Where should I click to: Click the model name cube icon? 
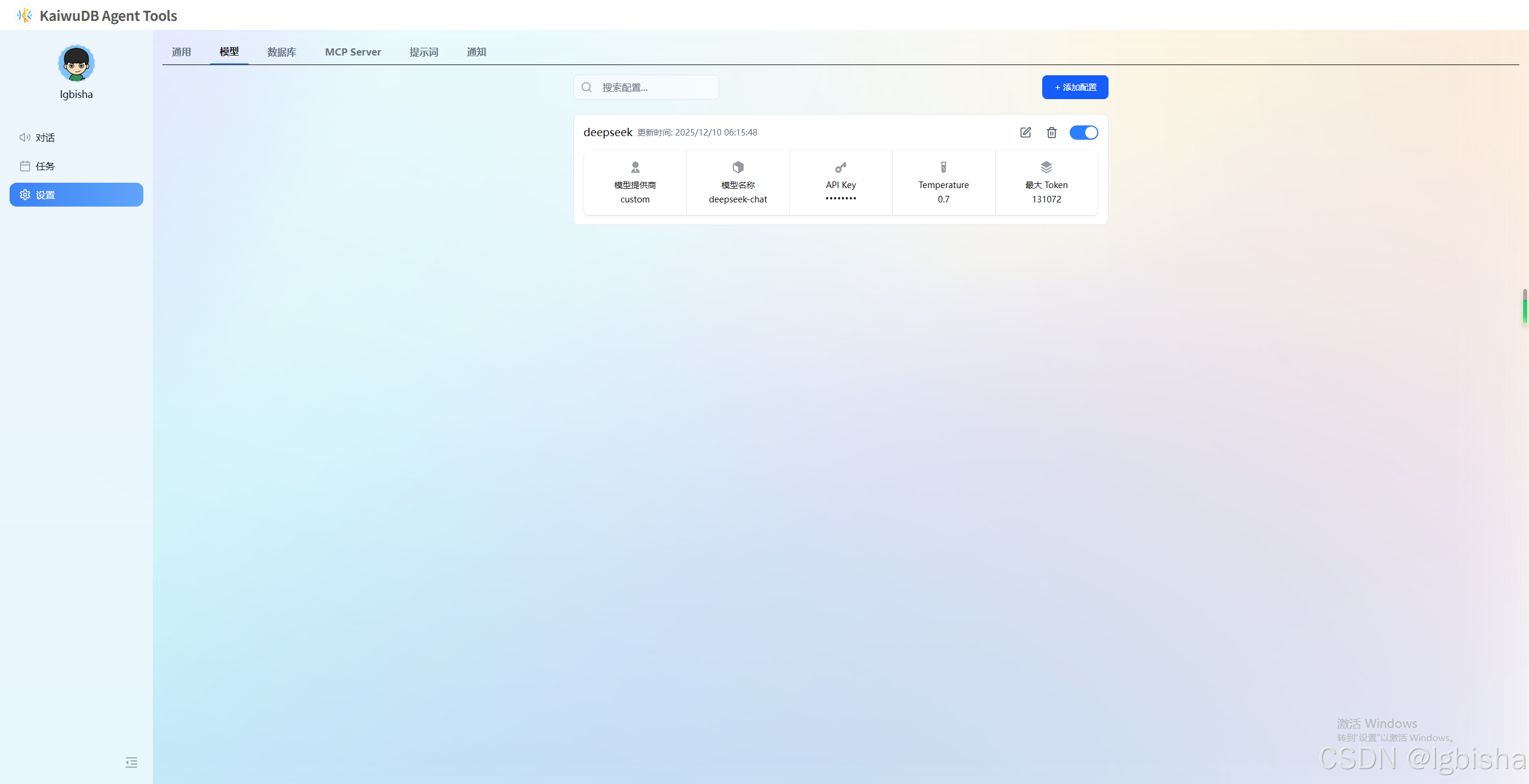tap(738, 167)
